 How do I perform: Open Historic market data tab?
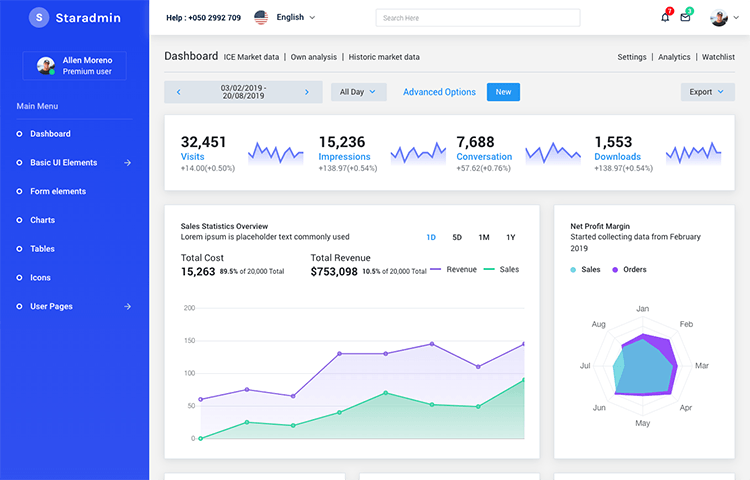384,57
